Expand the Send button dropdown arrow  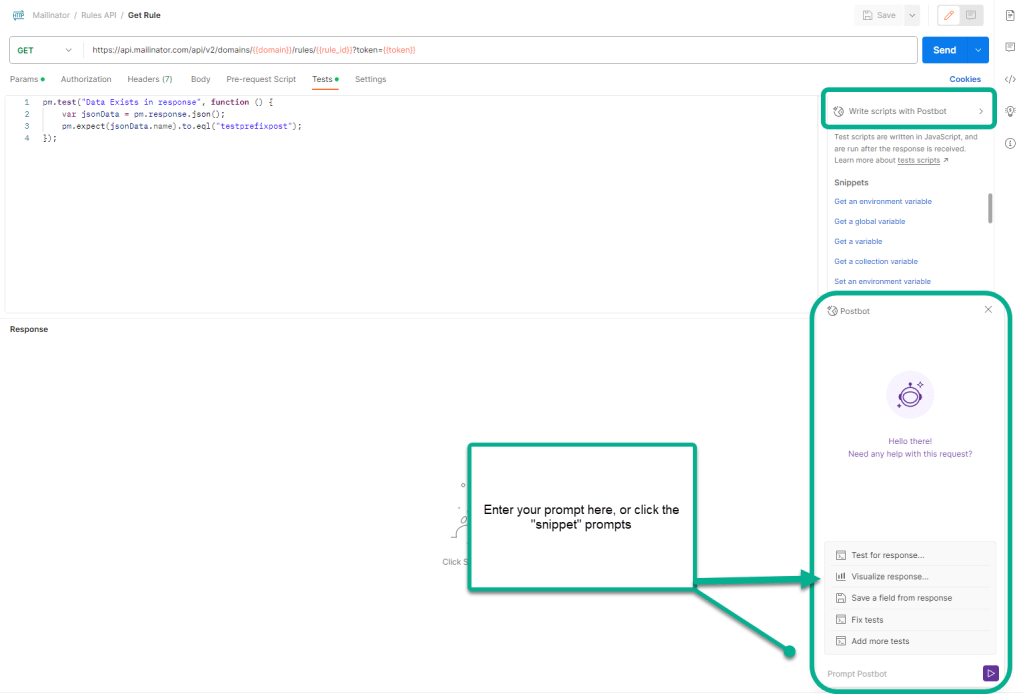[979, 50]
